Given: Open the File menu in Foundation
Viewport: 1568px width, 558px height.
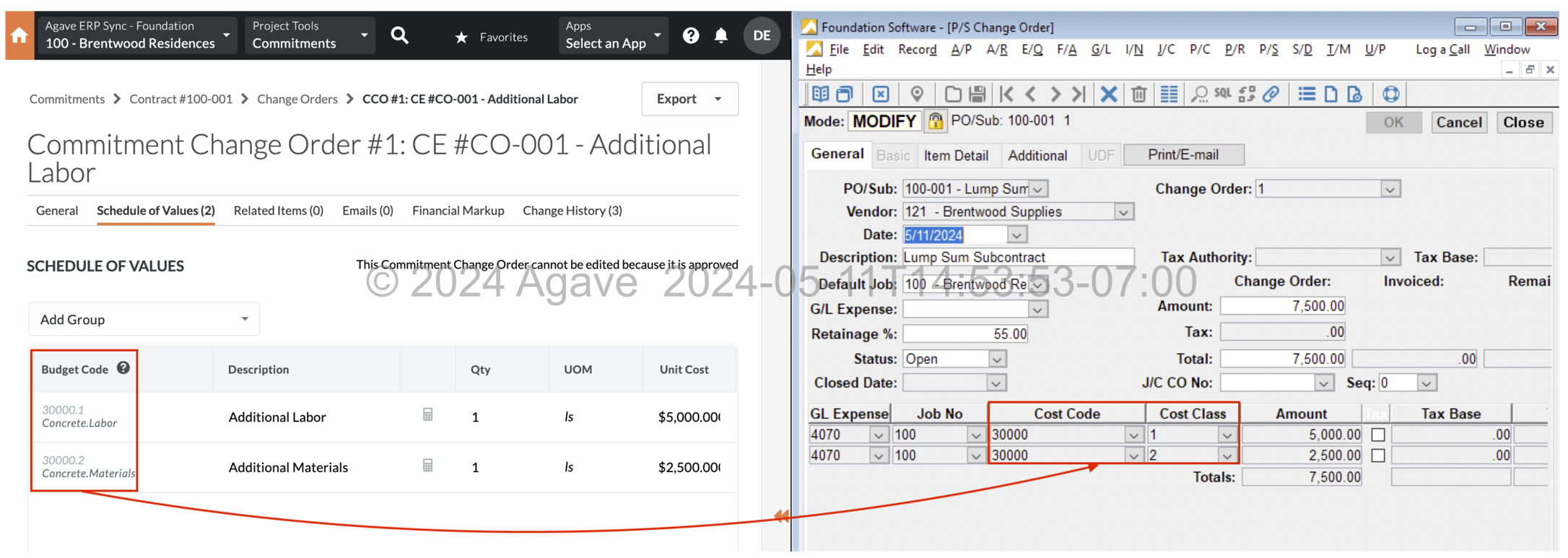Looking at the screenshot, I should (839, 49).
